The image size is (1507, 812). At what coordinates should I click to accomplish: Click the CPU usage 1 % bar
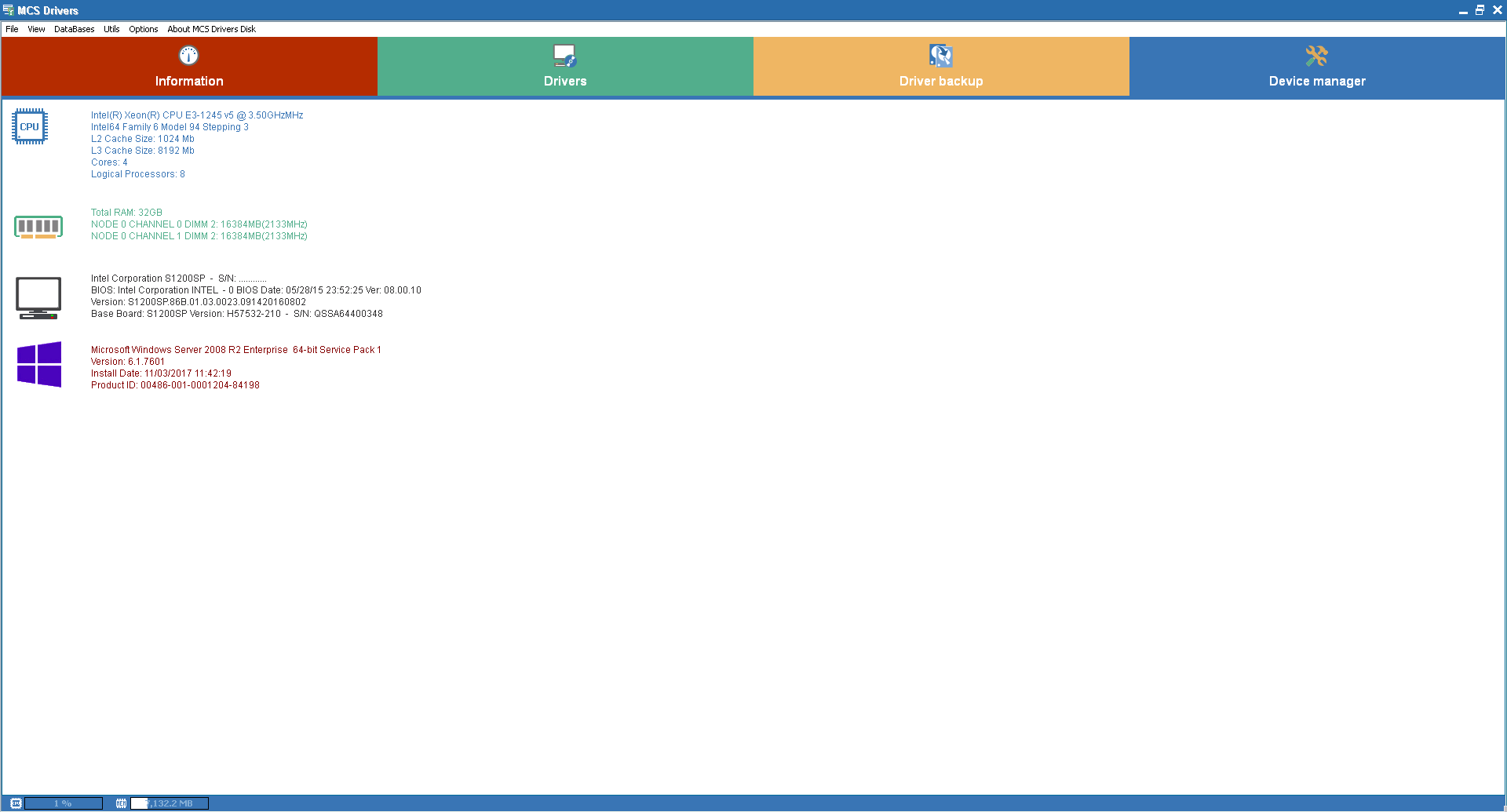(64, 803)
